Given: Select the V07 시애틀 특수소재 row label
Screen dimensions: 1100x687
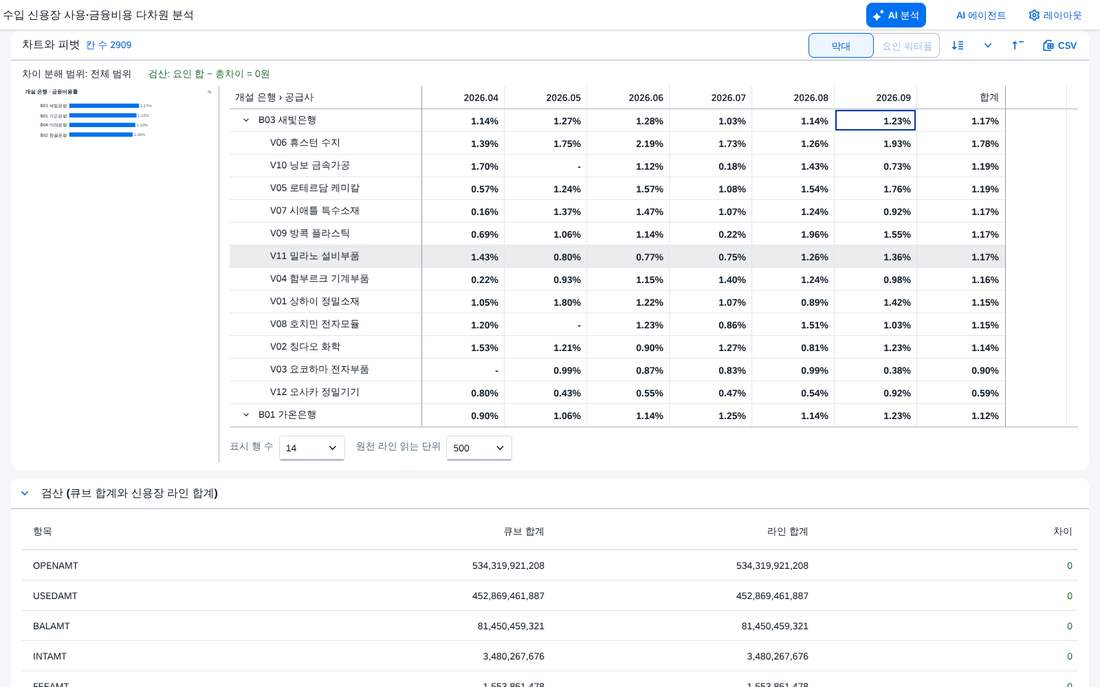Looking at the screenshot, I should pos(314,211).
